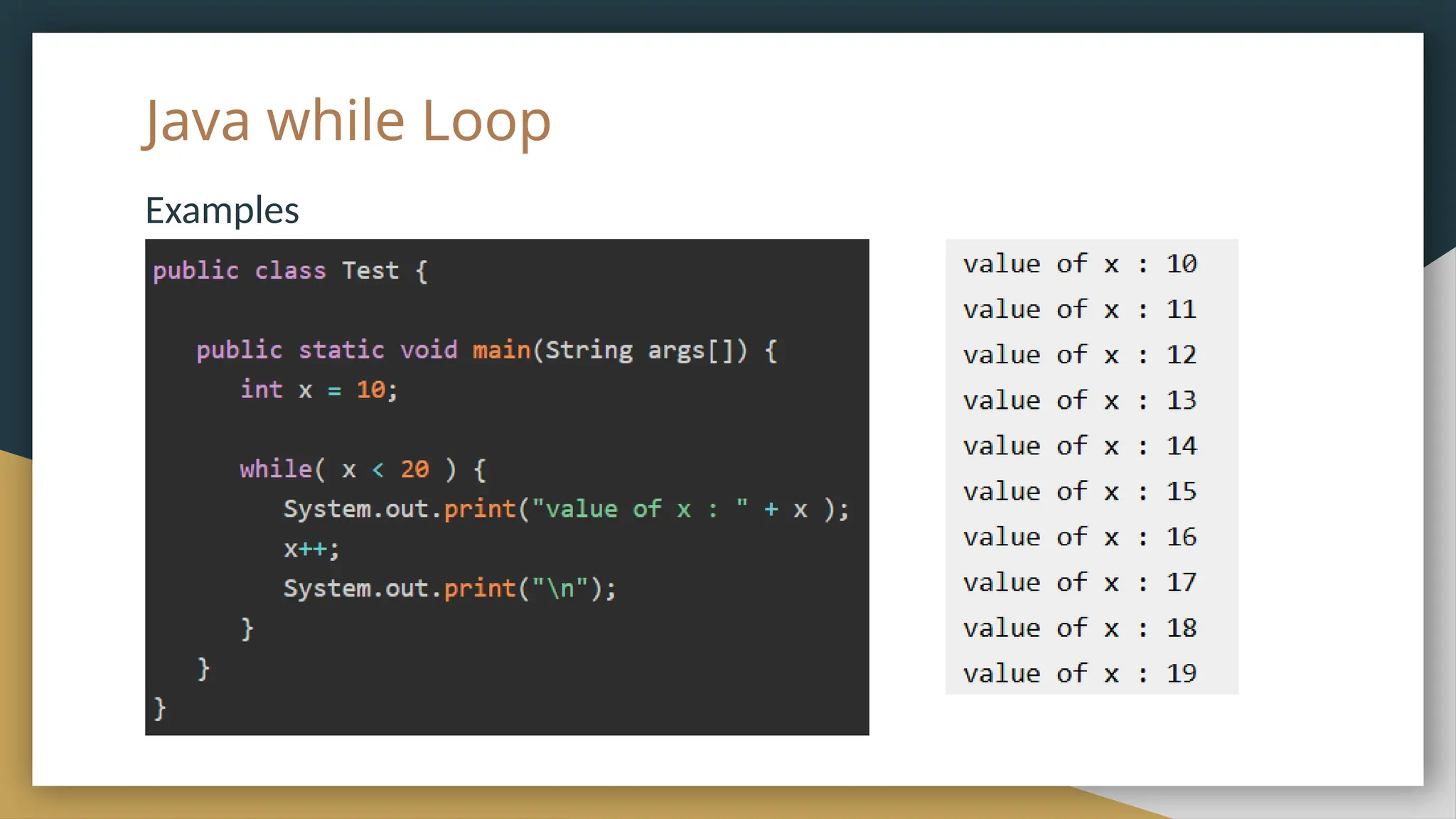Click the 'x++;' increment statement
The image size is (1456, 819).
[x=311, y=549]
